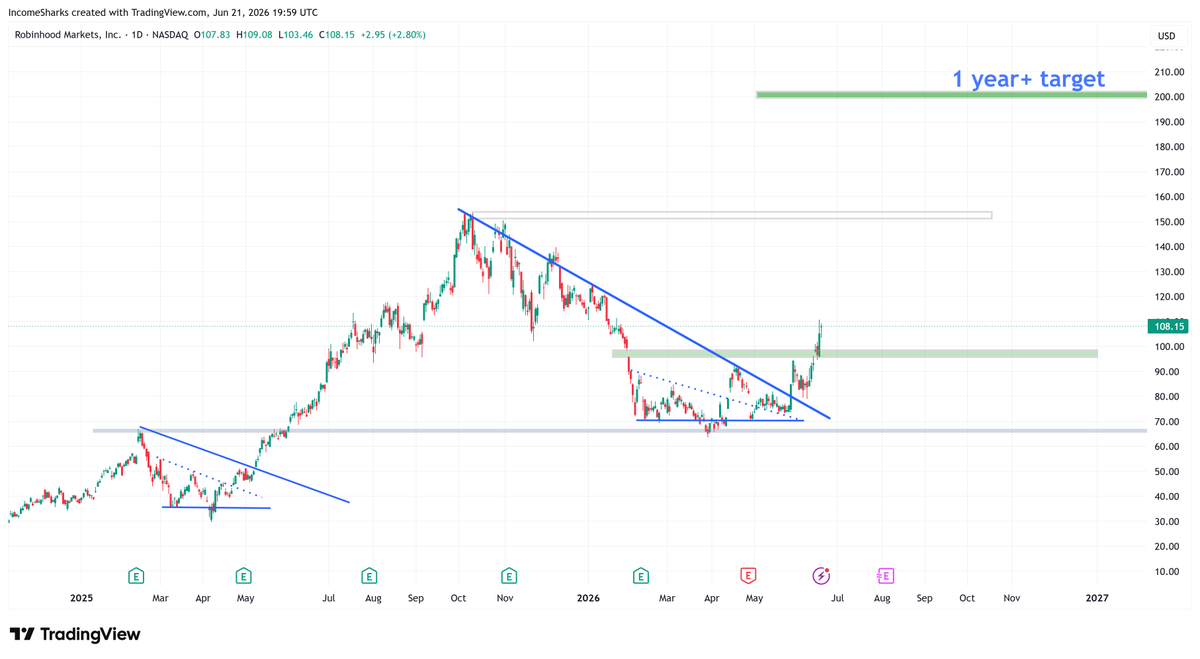Click the white rectangle near 153 level
Screen dimensions: 1200x659
pos(731,215)
